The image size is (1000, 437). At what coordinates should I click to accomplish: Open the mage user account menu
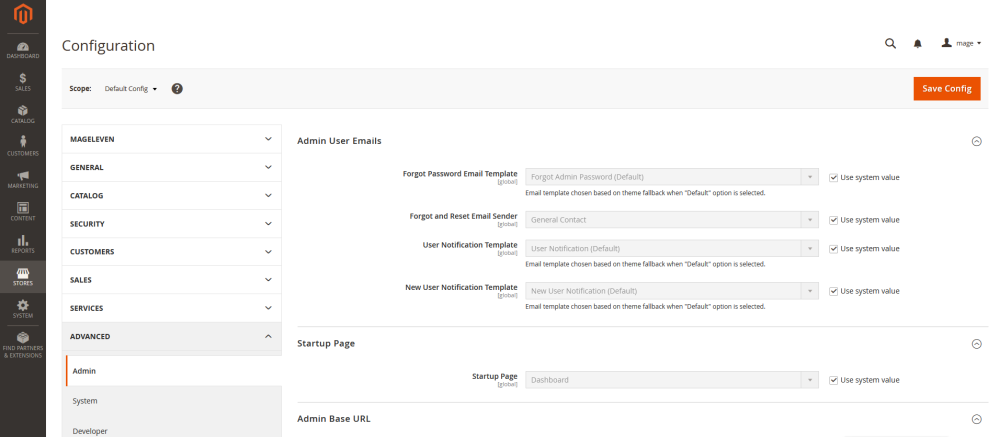[961, 44]
